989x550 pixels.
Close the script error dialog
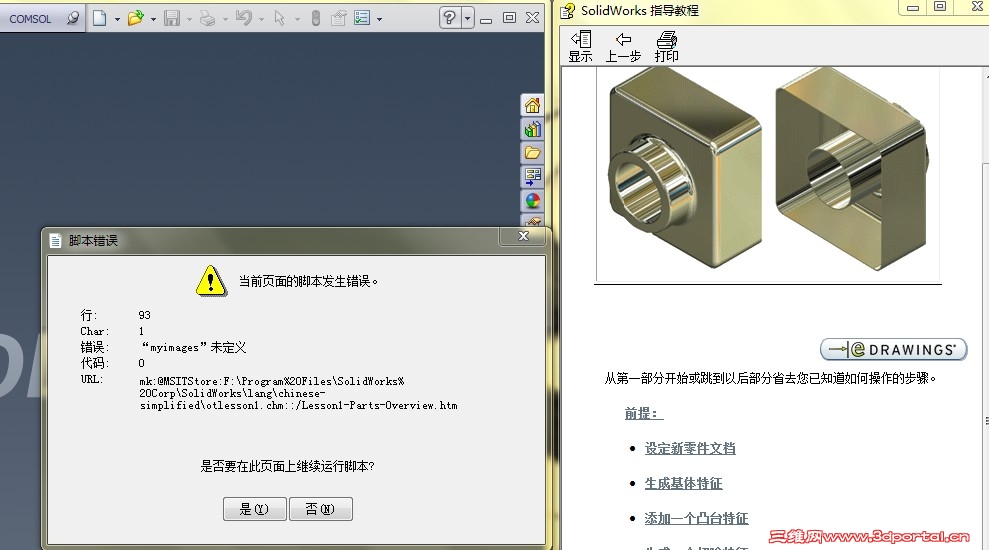click(x=524, y=236)
